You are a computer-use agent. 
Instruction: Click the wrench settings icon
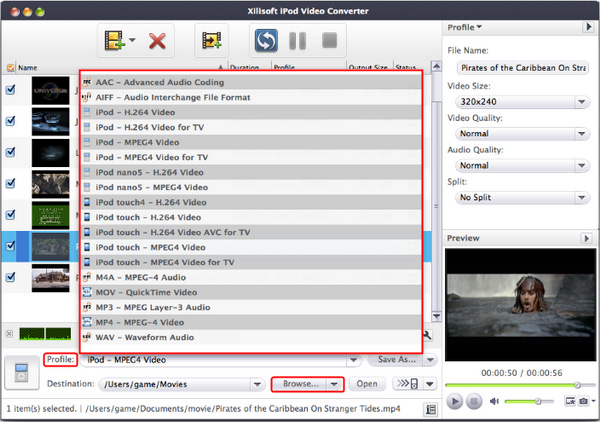point(427,335)
